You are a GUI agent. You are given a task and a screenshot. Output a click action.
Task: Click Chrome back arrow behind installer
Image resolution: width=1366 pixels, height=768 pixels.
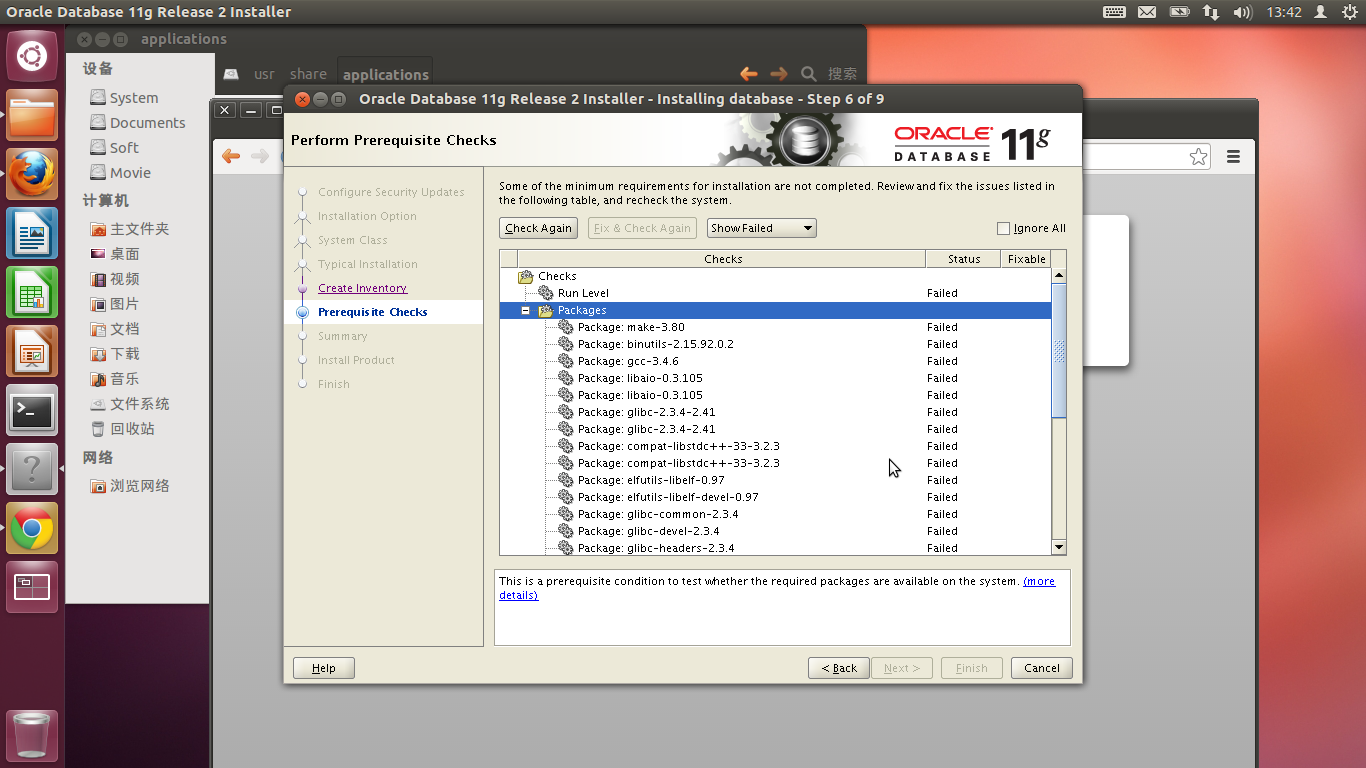click(231, 156)
